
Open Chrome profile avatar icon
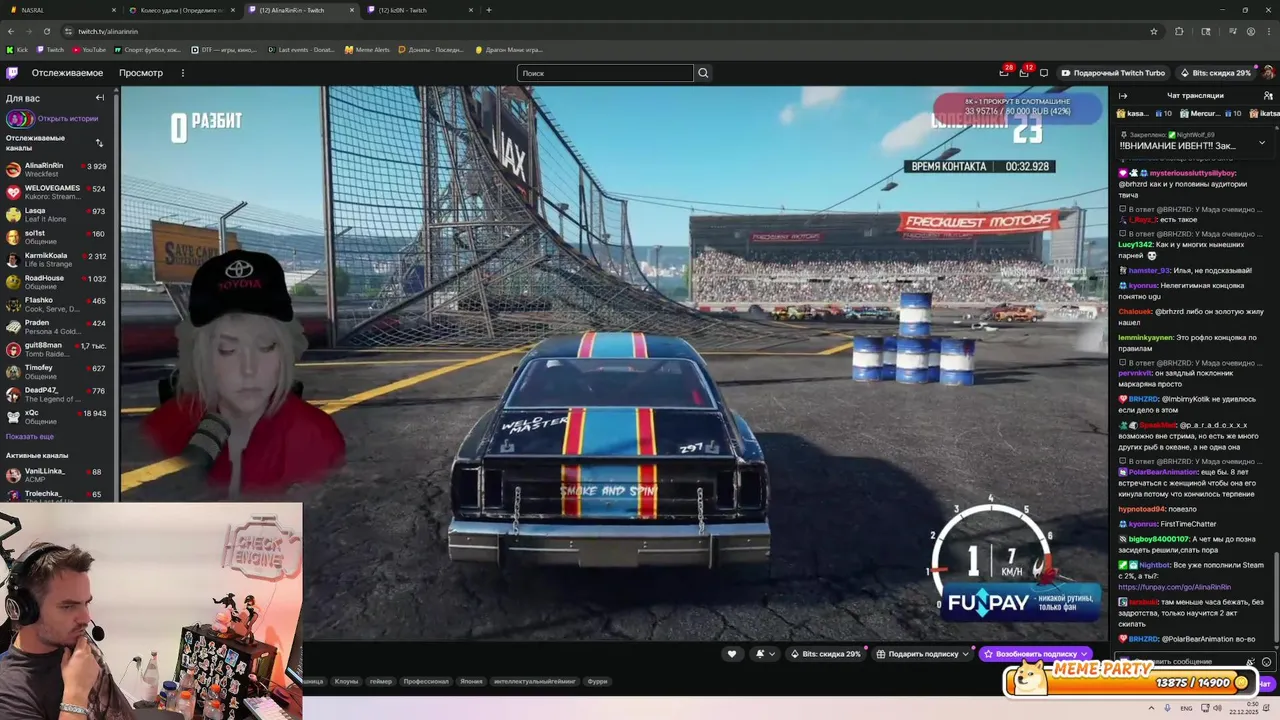(x=1251, y=31)
